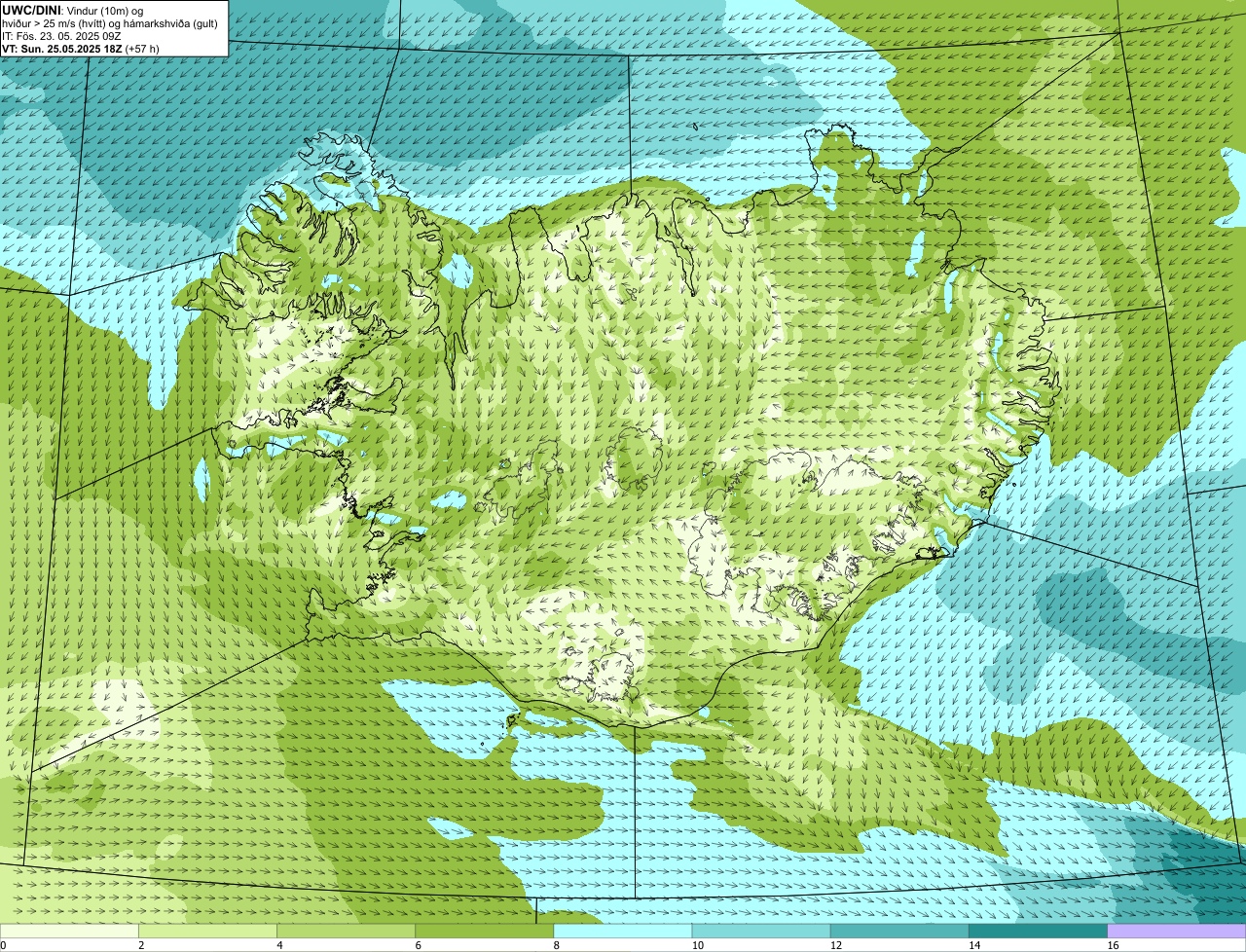Click the purple legend swatch above 16
1246x952 pixels.
(1177, 932)
